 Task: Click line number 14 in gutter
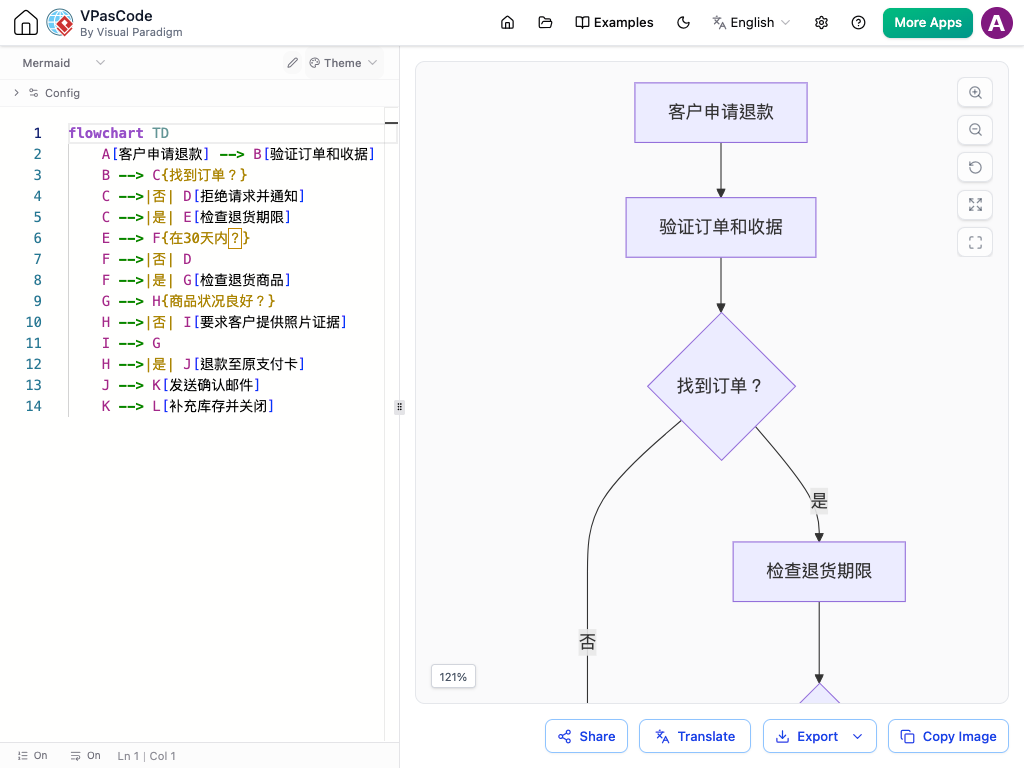[33, 406]
